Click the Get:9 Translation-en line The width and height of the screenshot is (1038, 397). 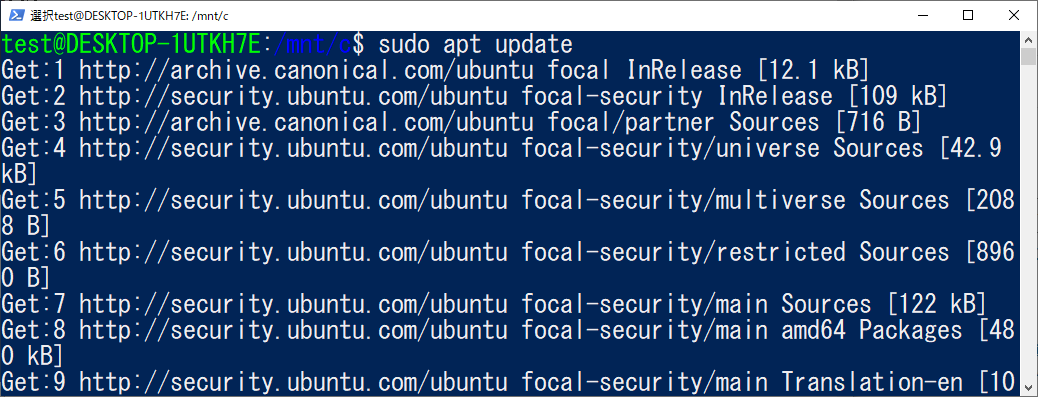tap(508, 382)
